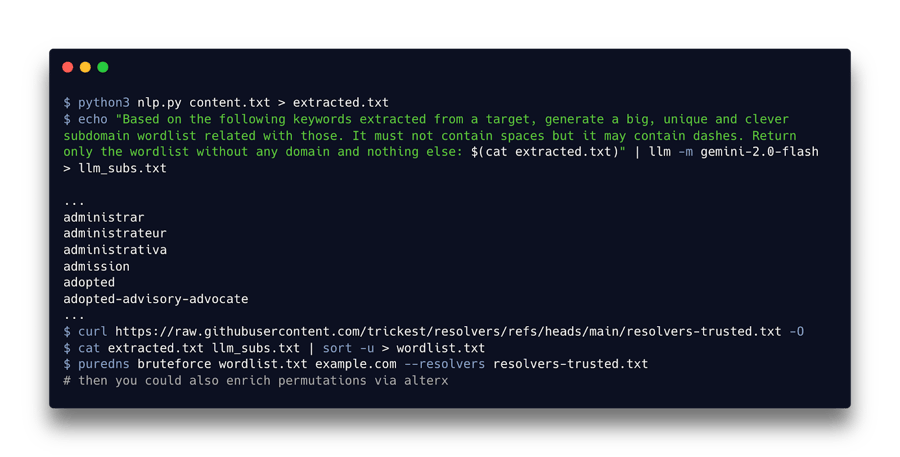
Task: Select the adopted-advisory-advocate output line
Action: pos(155,298)
